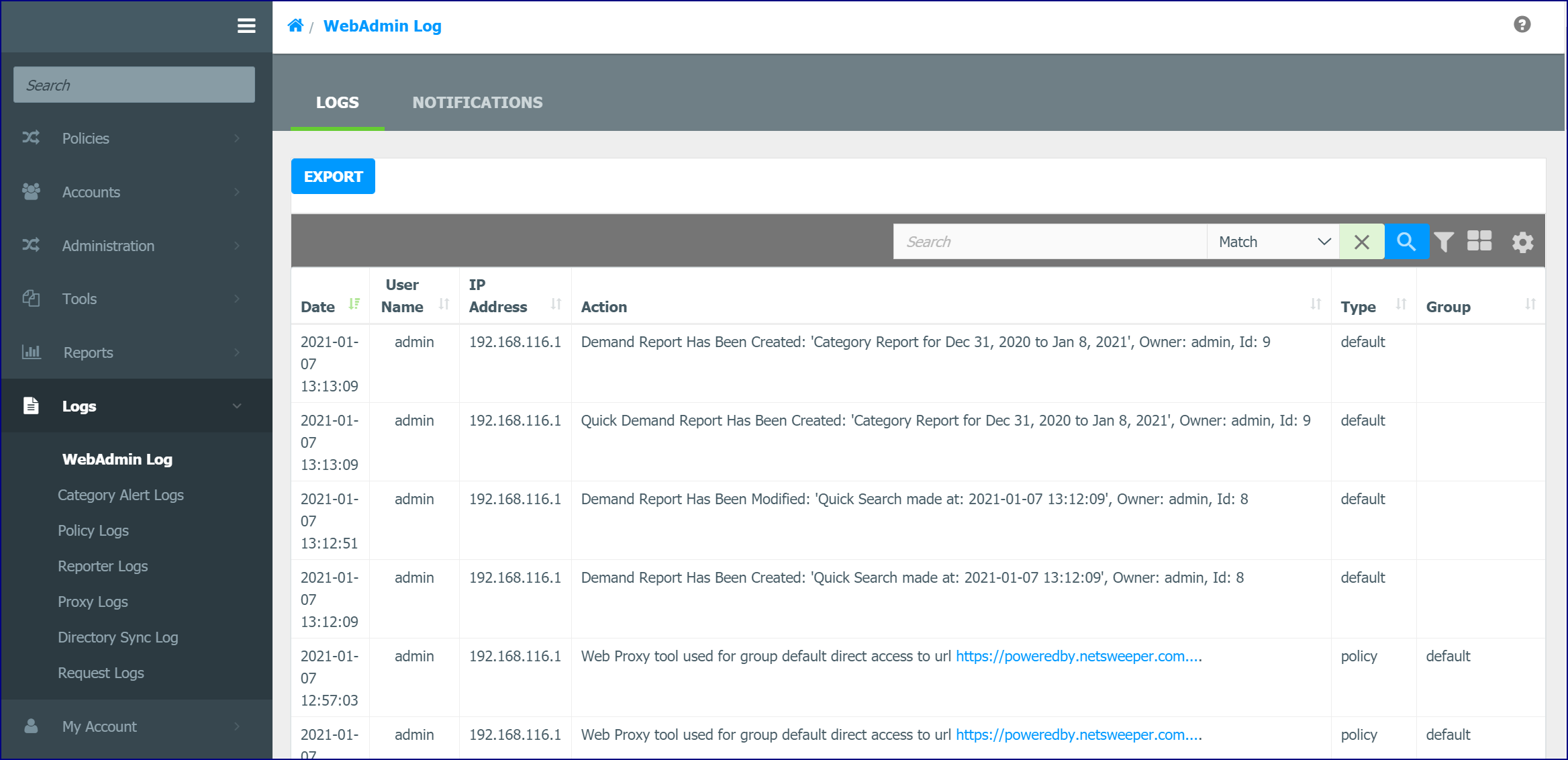Open Directory Sync Log
The width and height of the screenshot is (1568, 760).
click(118, 637)
